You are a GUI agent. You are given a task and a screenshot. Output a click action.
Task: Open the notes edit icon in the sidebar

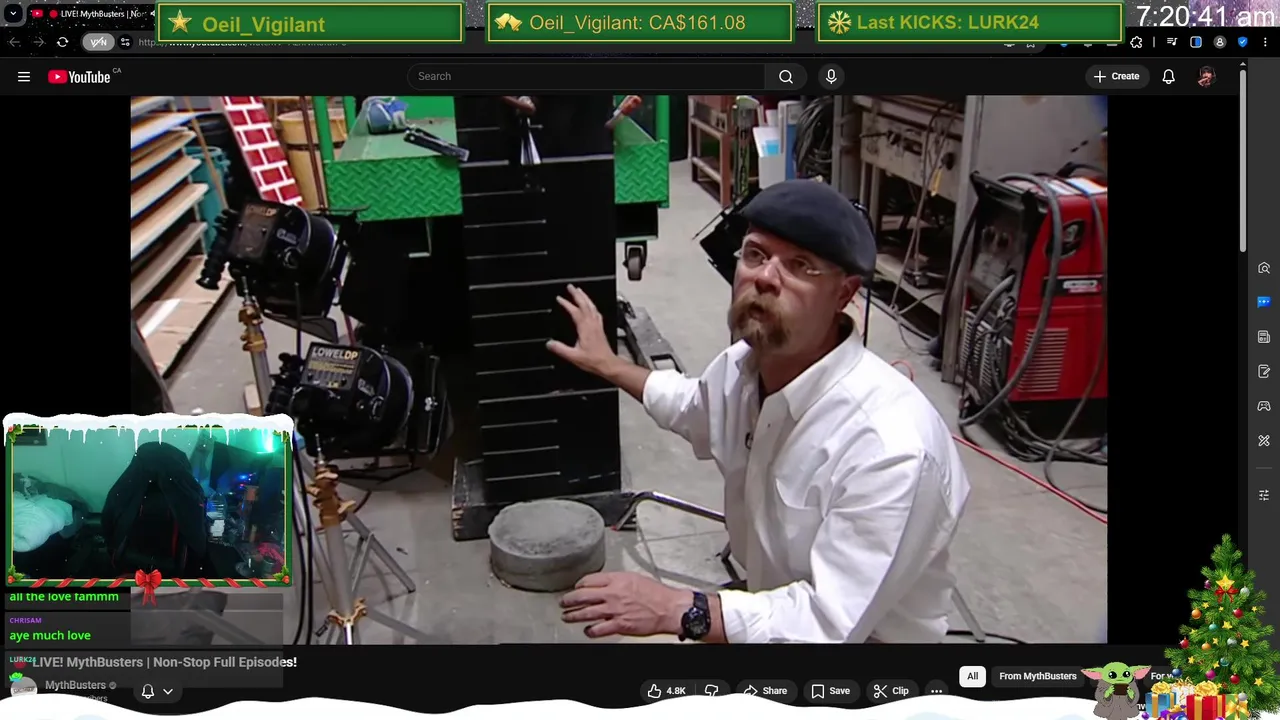[x=1264, y=372]
